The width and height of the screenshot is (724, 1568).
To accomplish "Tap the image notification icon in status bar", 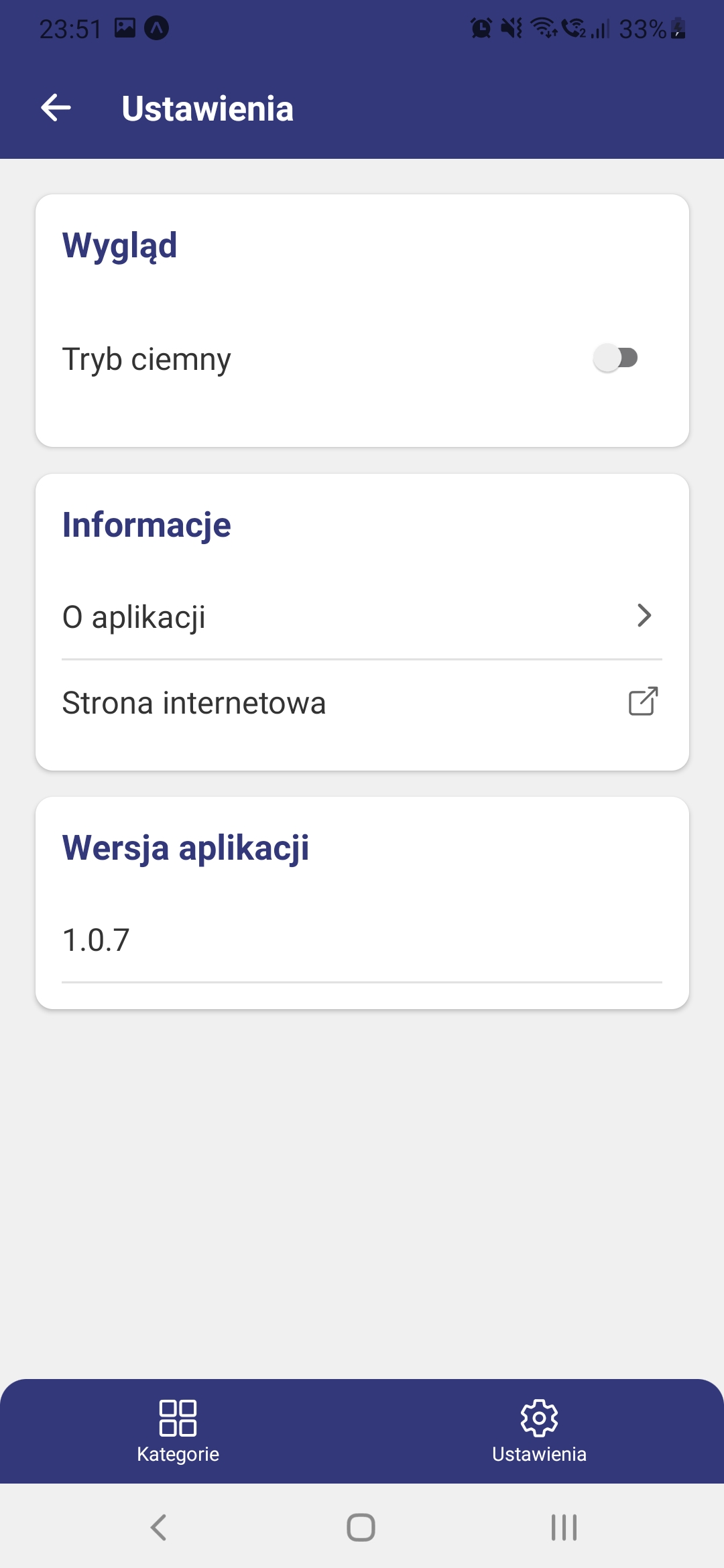I will coord(125,28).
